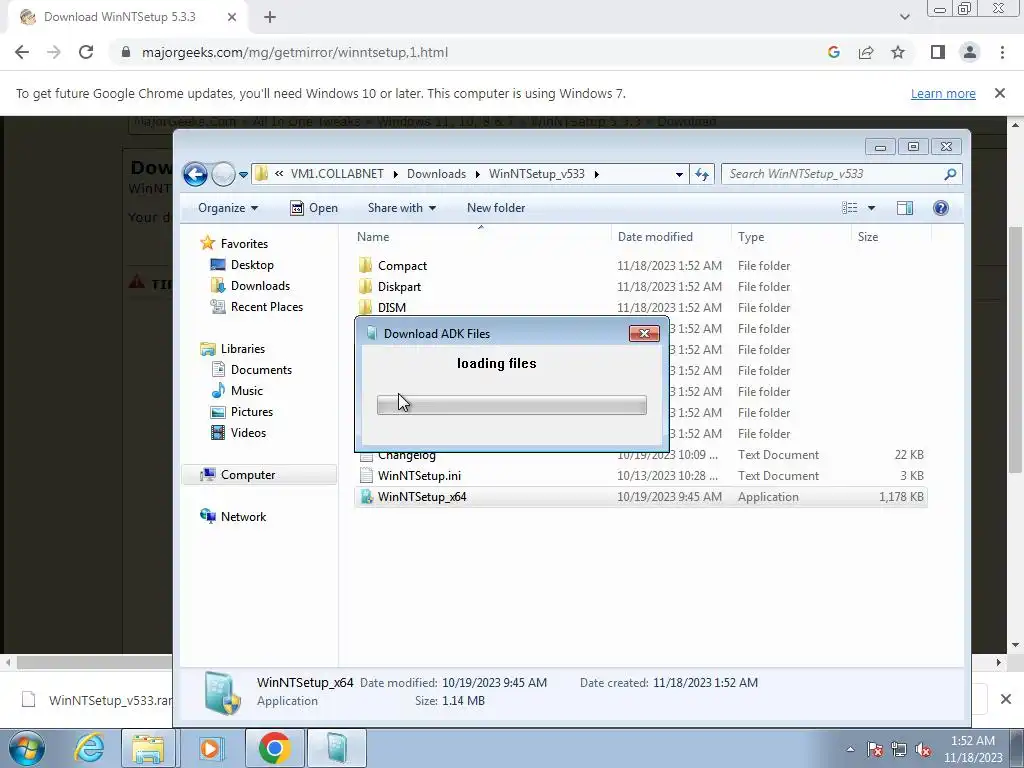Close the Download ADK Files dialog
The image size is (1024, 768).
tap(644, 333)
